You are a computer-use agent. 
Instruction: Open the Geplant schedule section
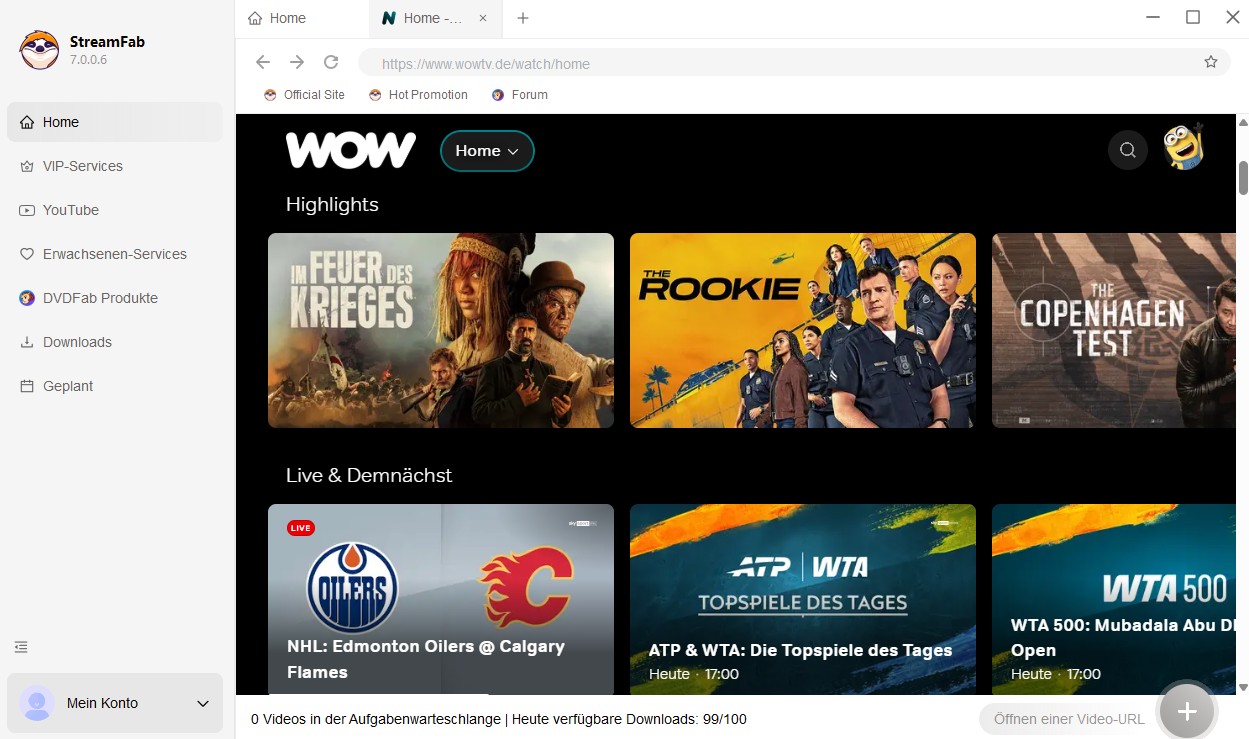(x=68, y=386)
